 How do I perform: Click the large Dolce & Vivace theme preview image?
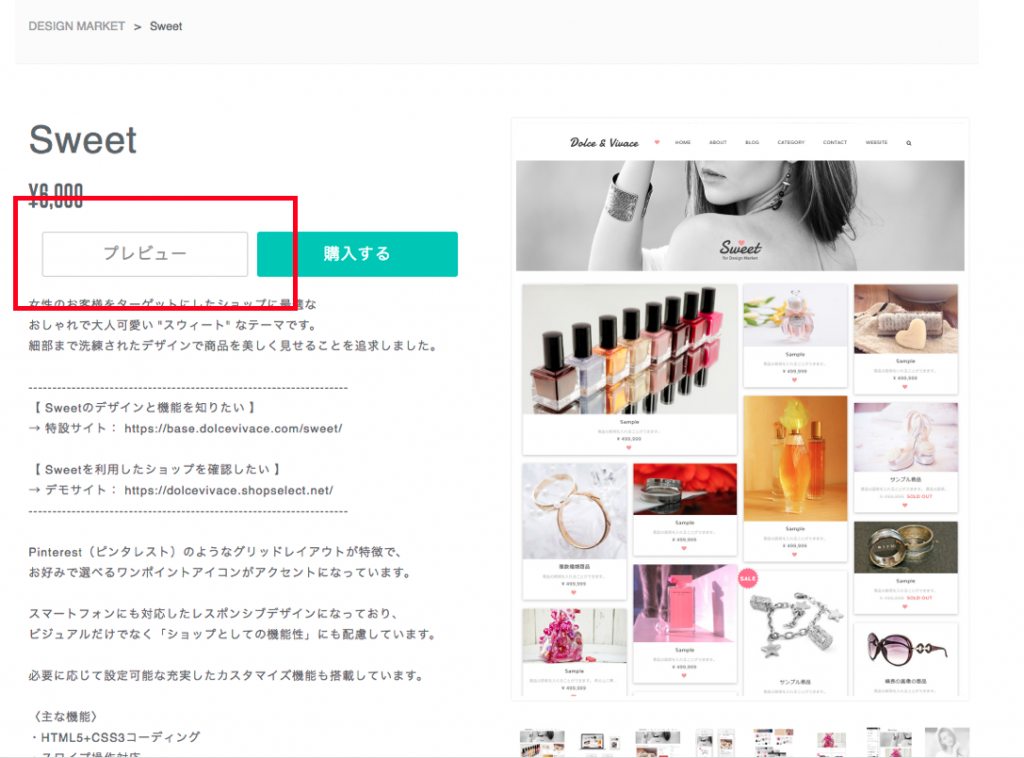click(x=740, y=409)
